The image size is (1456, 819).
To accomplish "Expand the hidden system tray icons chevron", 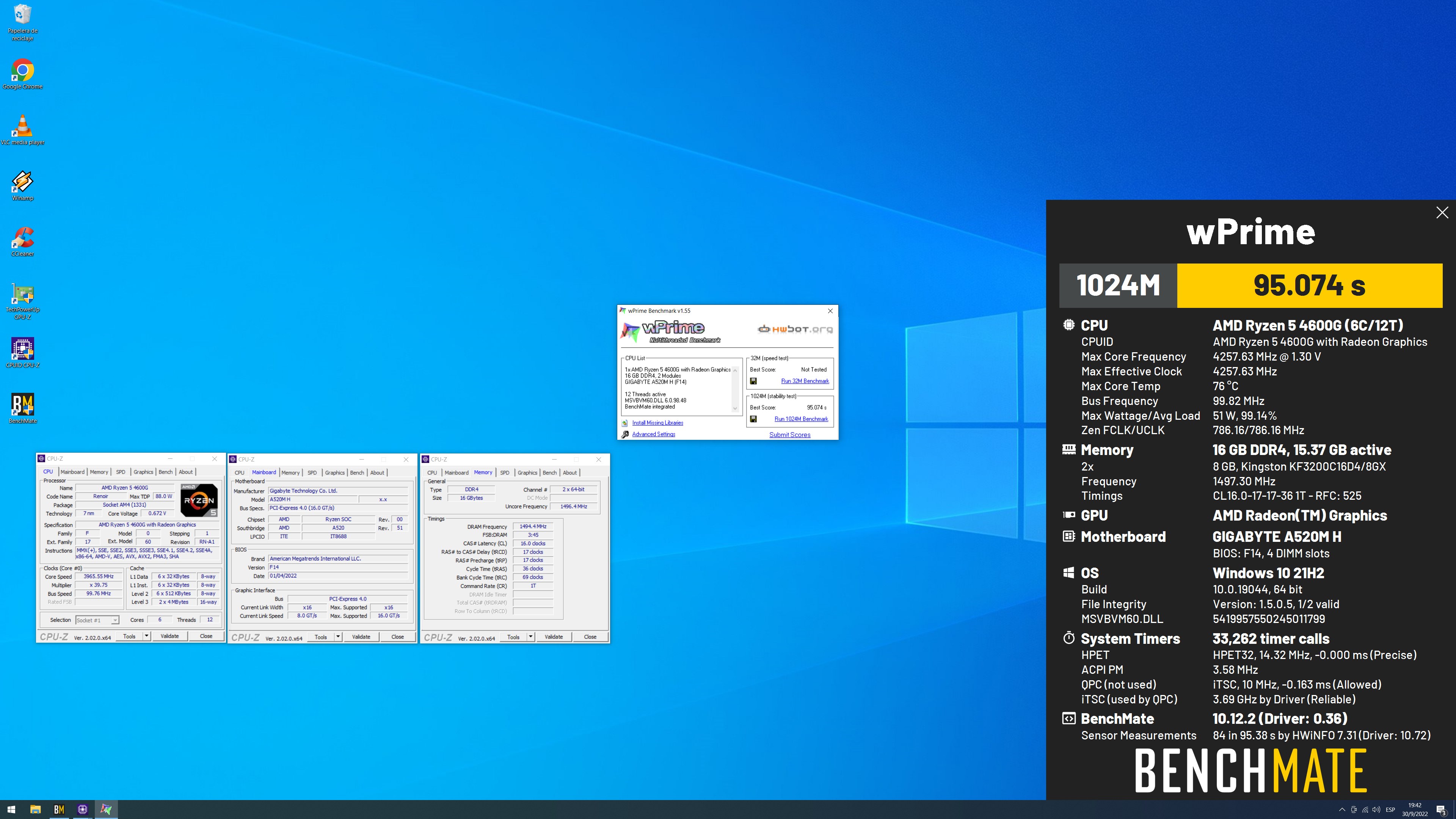I will tap(1342, 810).
